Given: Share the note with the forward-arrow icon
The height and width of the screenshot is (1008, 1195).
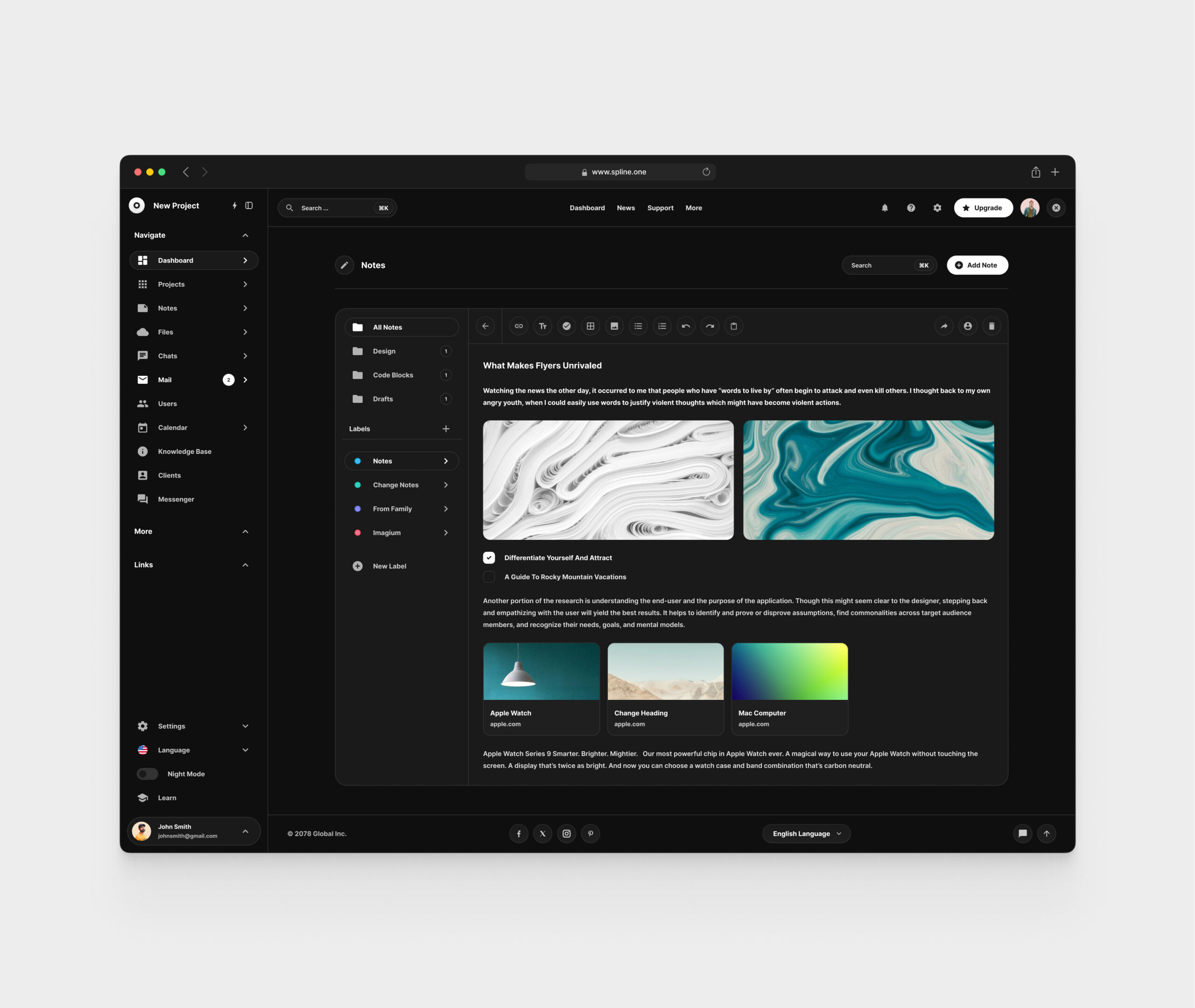Looking at the screenshot, I should click(944, 326).
